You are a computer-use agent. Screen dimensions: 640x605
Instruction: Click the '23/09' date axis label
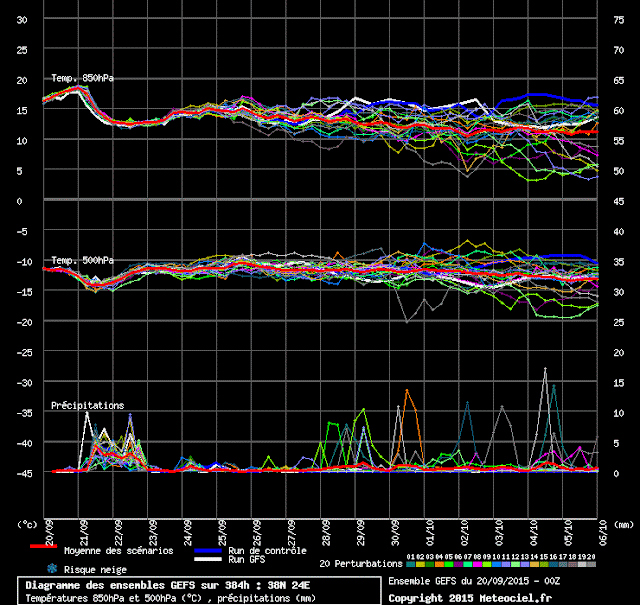tap(153, 533)
